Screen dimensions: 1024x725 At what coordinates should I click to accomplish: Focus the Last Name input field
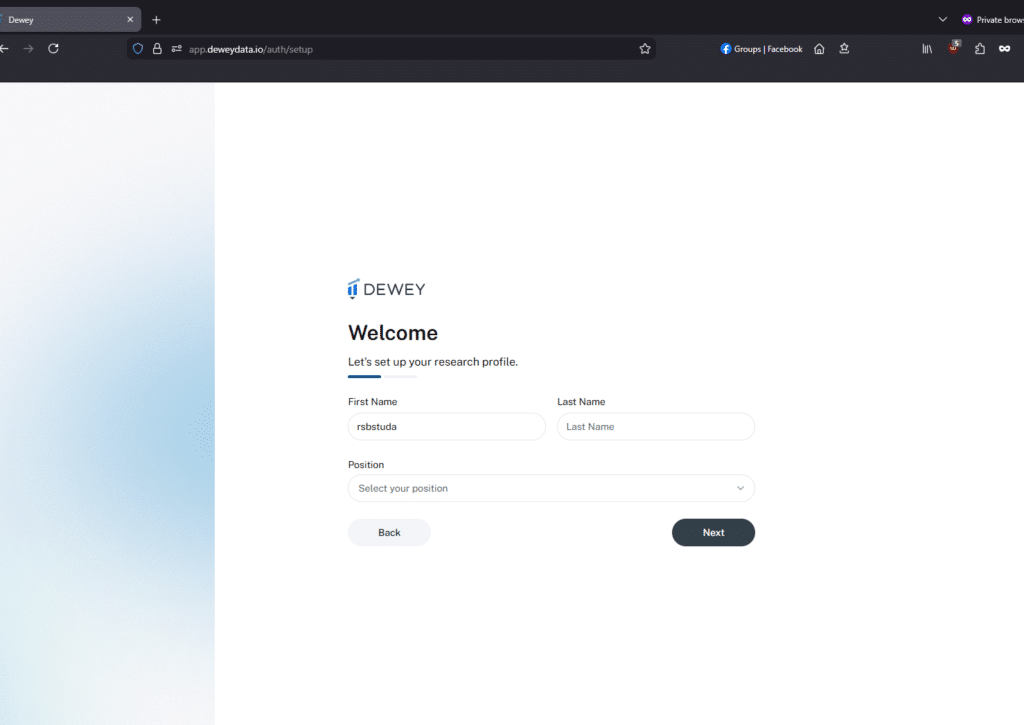coord(655,426)
